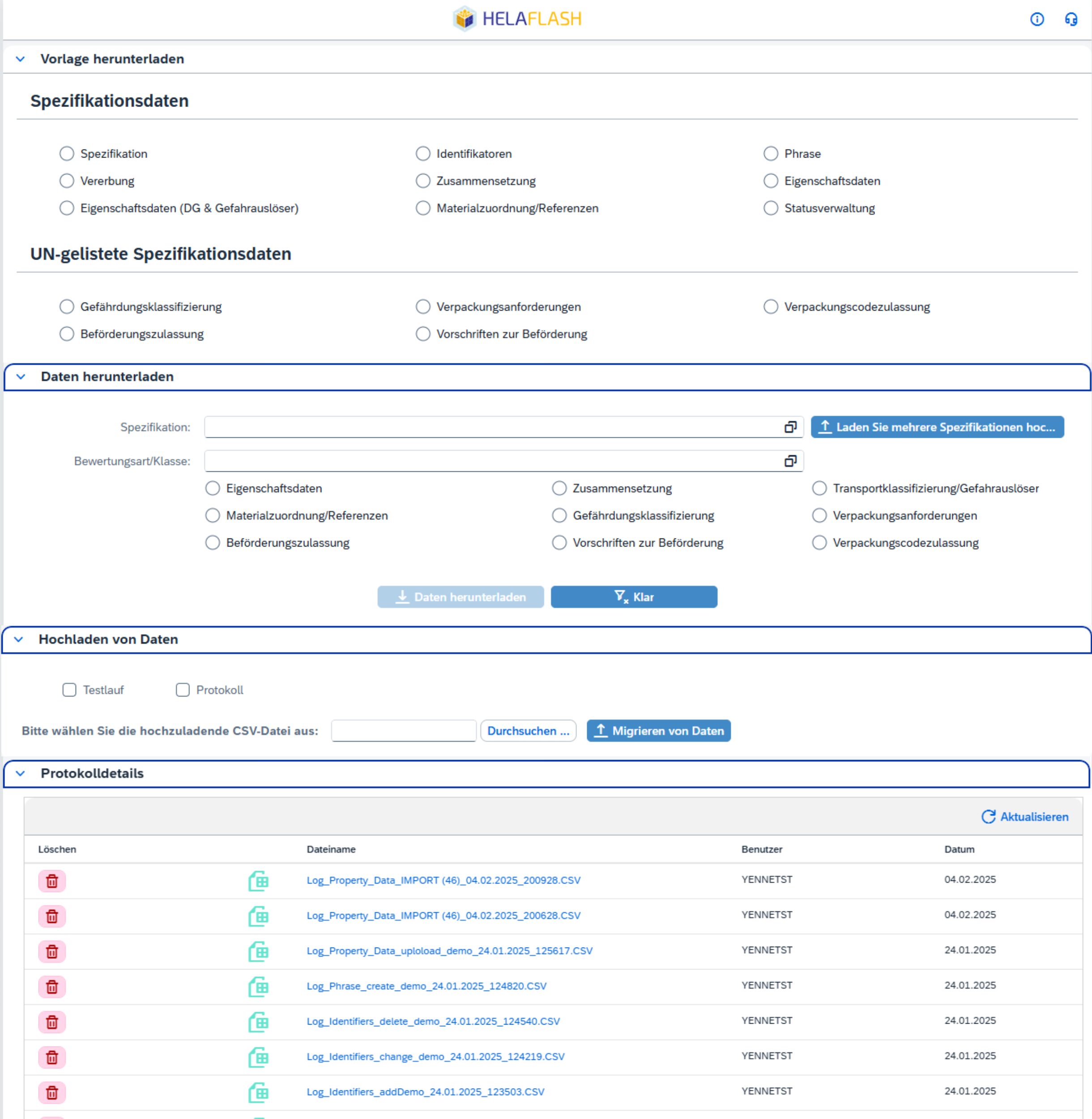Choose Identifikatoren template option
The height and width of the screenshot is (1119, 1092).
point(423,154)
